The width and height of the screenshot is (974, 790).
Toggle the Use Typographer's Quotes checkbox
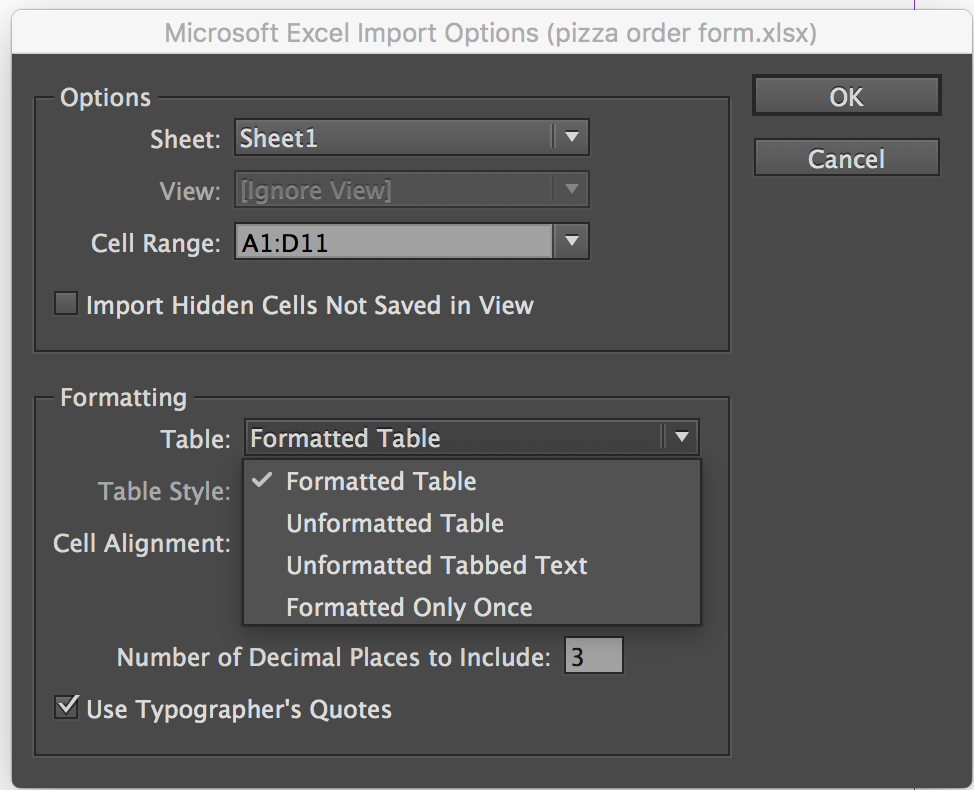click(x=65, y=706)
